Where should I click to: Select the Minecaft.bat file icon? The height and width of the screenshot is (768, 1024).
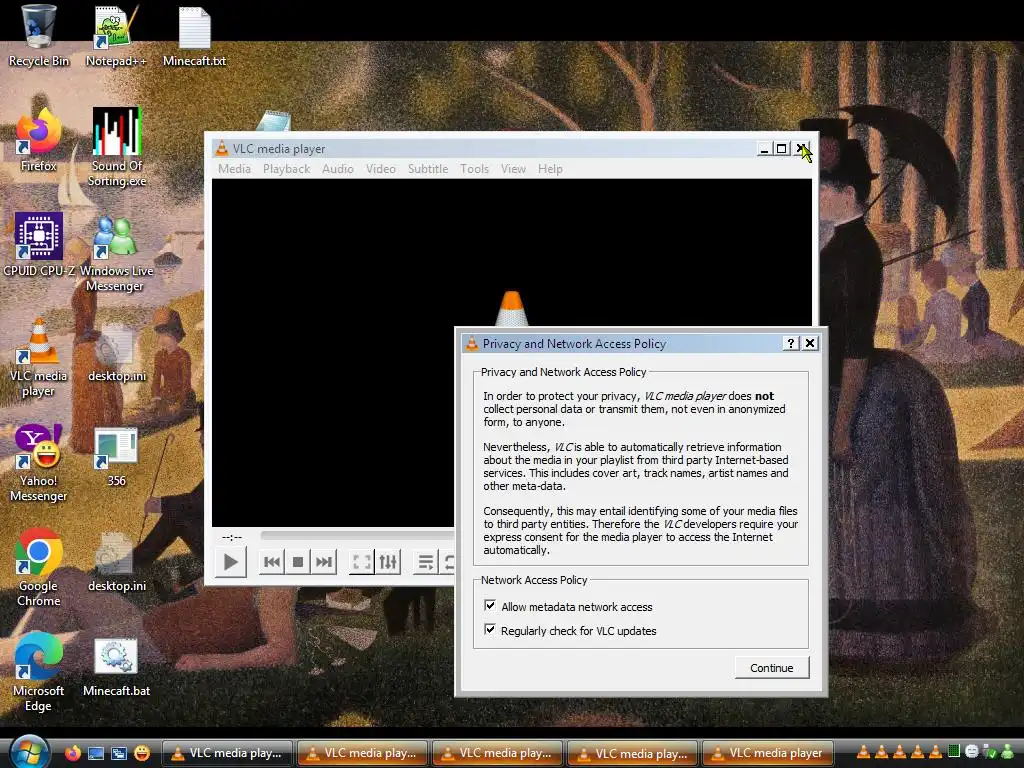click(116, 666)
